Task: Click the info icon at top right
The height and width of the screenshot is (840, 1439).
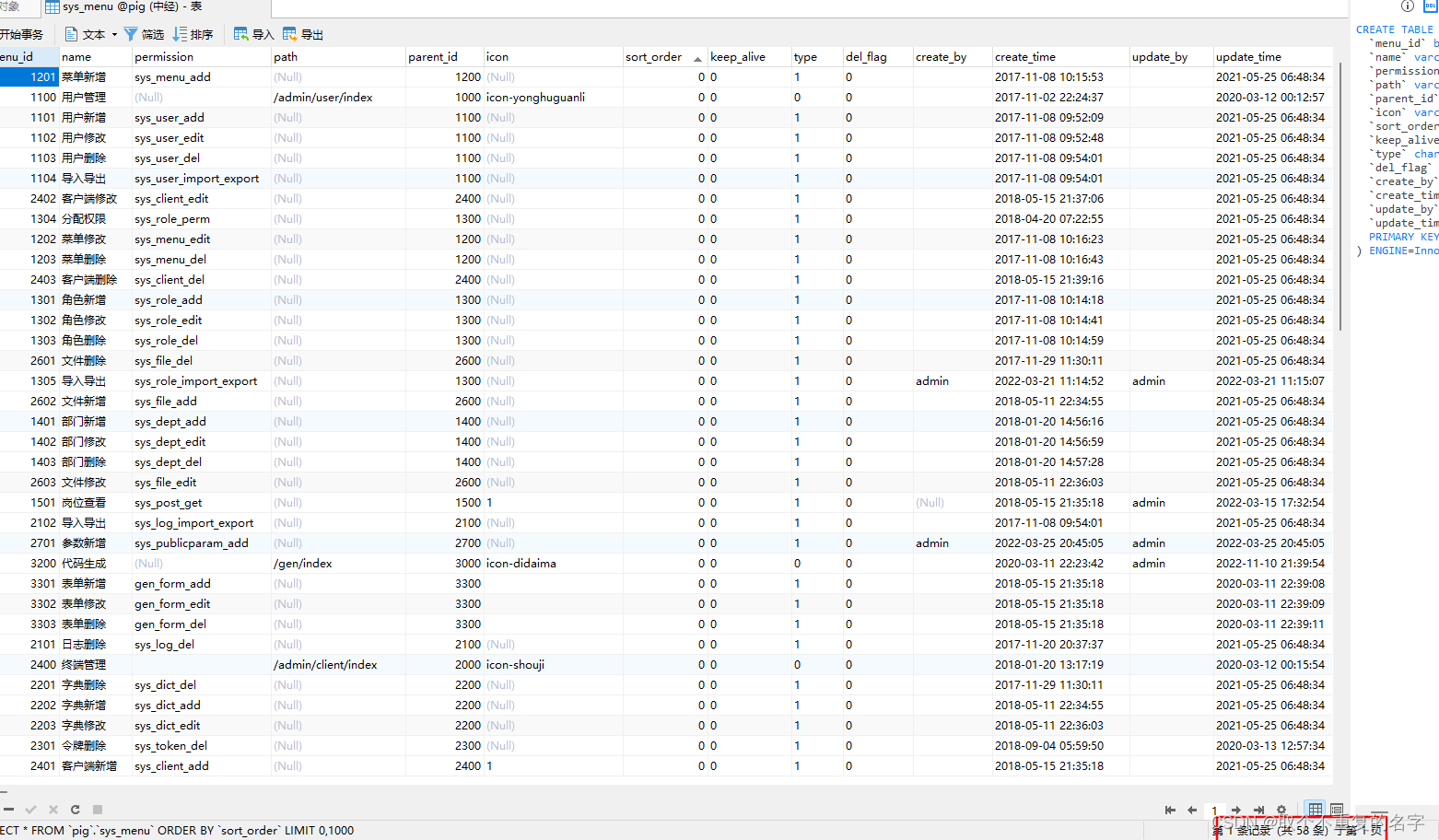Action: (x=1407, y=6)
